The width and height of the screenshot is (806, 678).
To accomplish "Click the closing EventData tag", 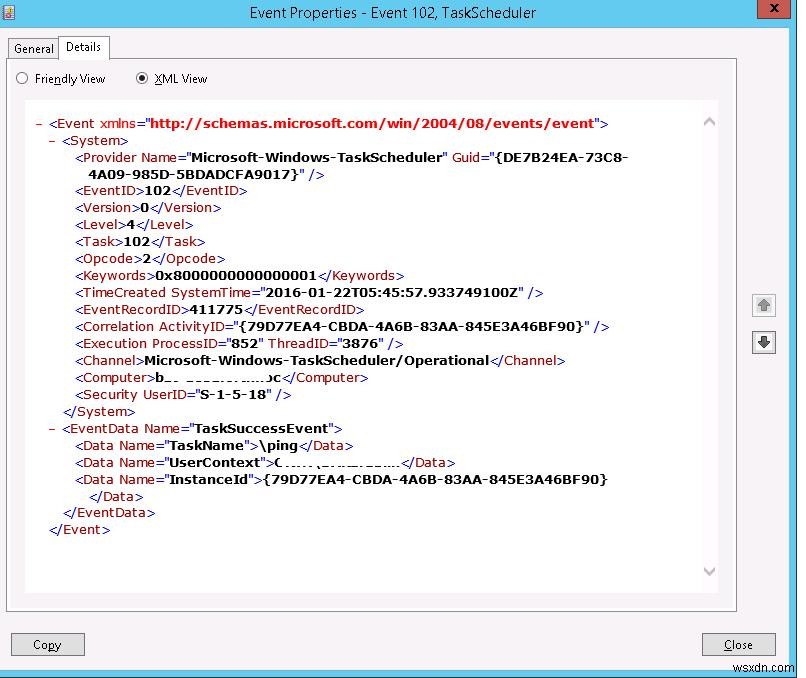I will click(108, 513).
